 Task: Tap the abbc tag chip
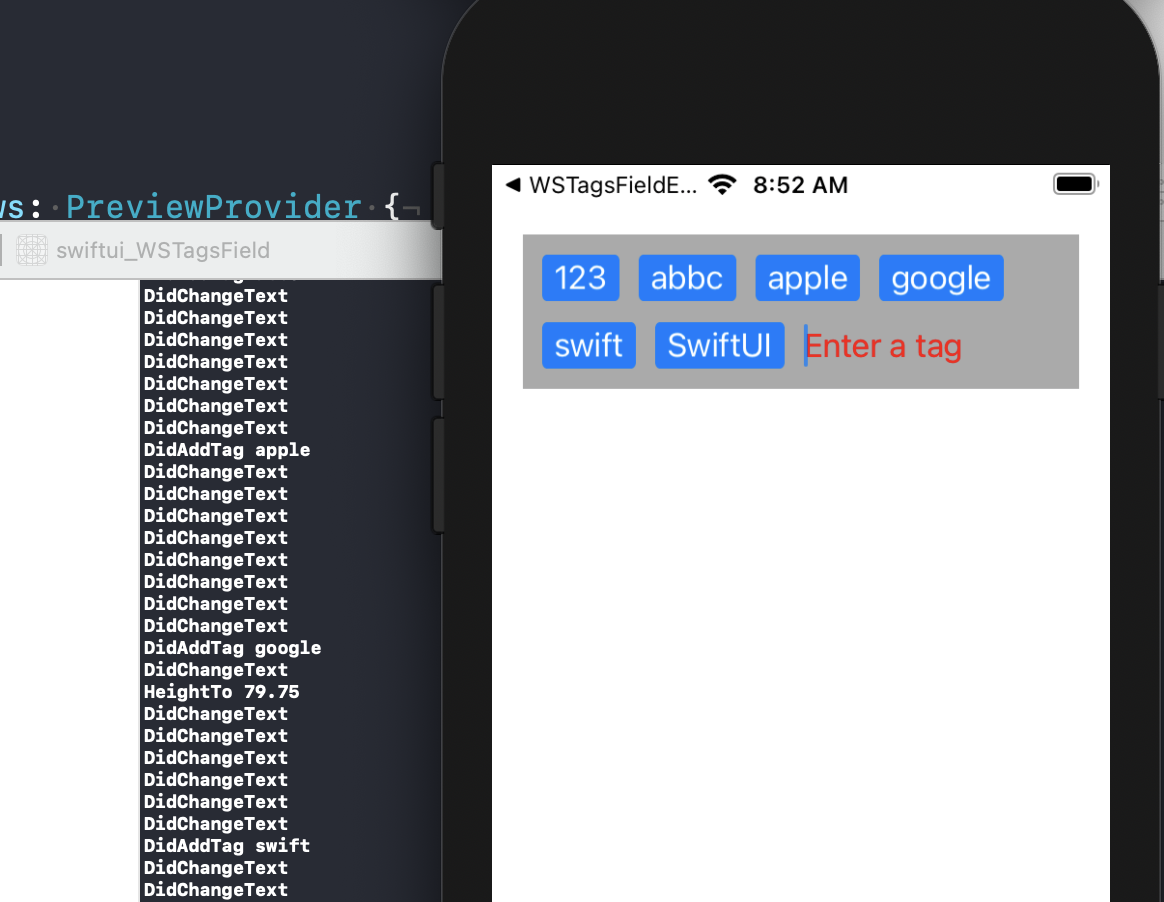pos(687,278)
